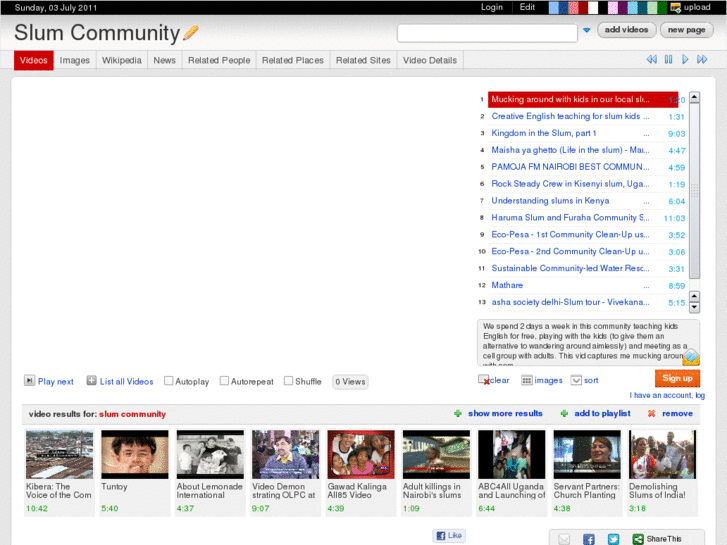
Task: Pick the dark green theme swatch
Action: pyautogui.click(x=662, y=7)
